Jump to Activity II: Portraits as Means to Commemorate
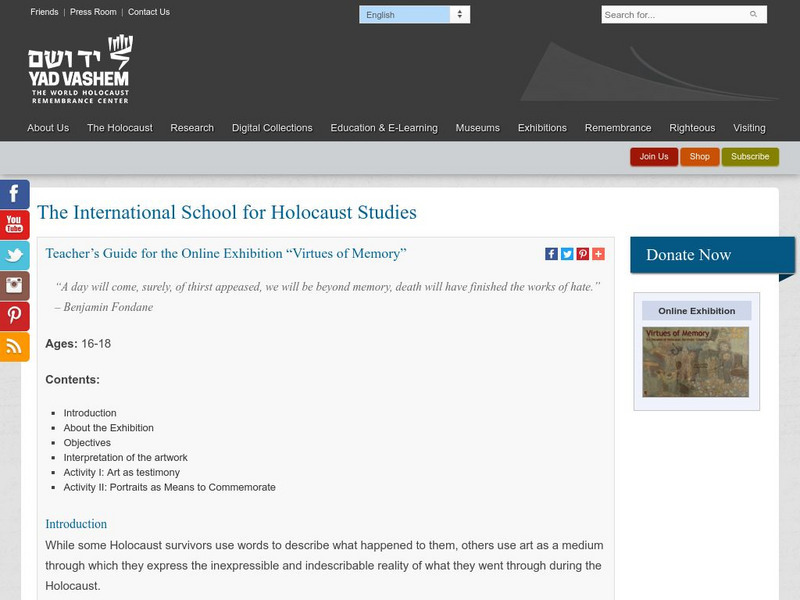This screenshot has height=600, width=800. click(x=169, y=487)
